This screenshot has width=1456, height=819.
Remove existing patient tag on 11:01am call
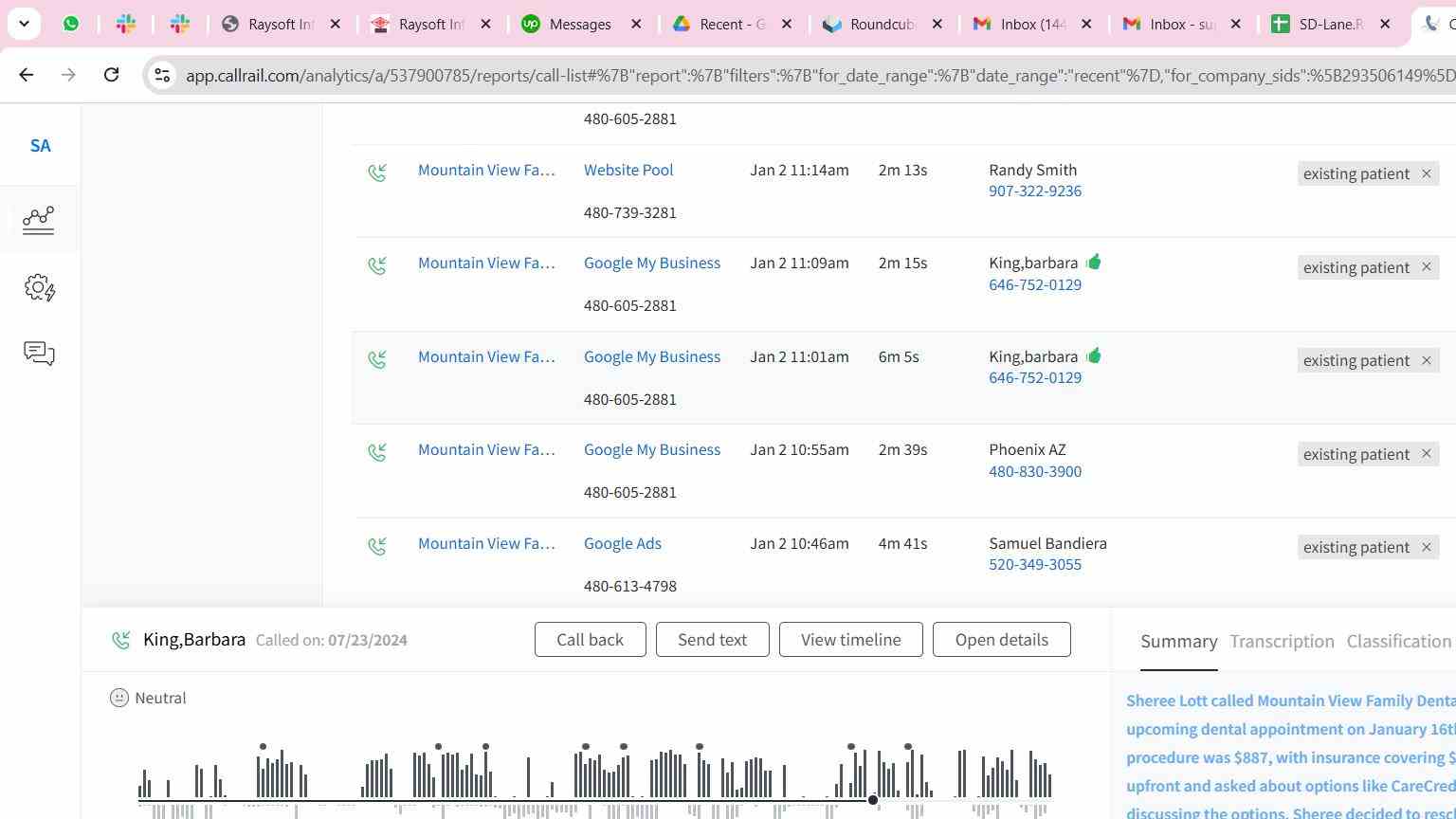(x=1426, y=360)
